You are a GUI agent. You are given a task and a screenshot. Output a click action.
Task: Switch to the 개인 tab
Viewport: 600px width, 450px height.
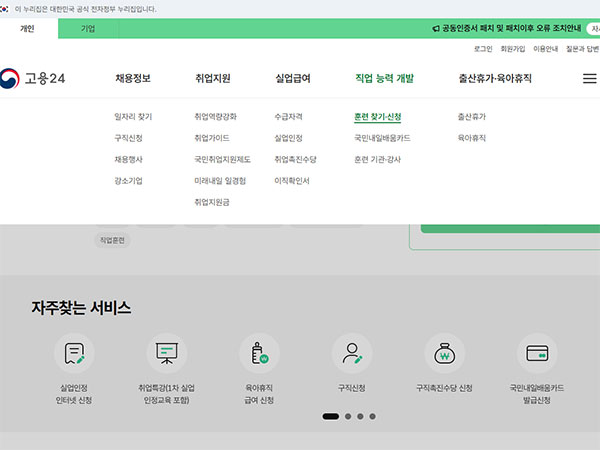point(27,29)
